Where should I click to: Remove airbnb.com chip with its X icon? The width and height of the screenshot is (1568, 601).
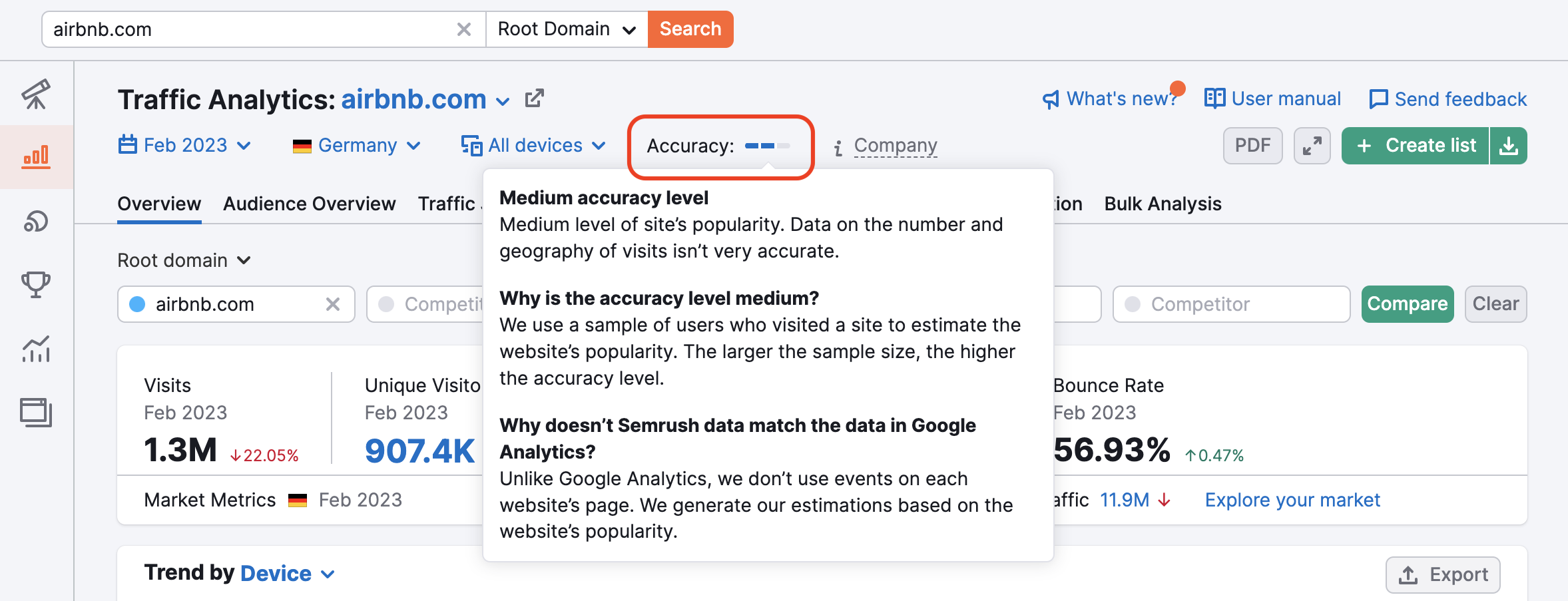coord(333,304)
